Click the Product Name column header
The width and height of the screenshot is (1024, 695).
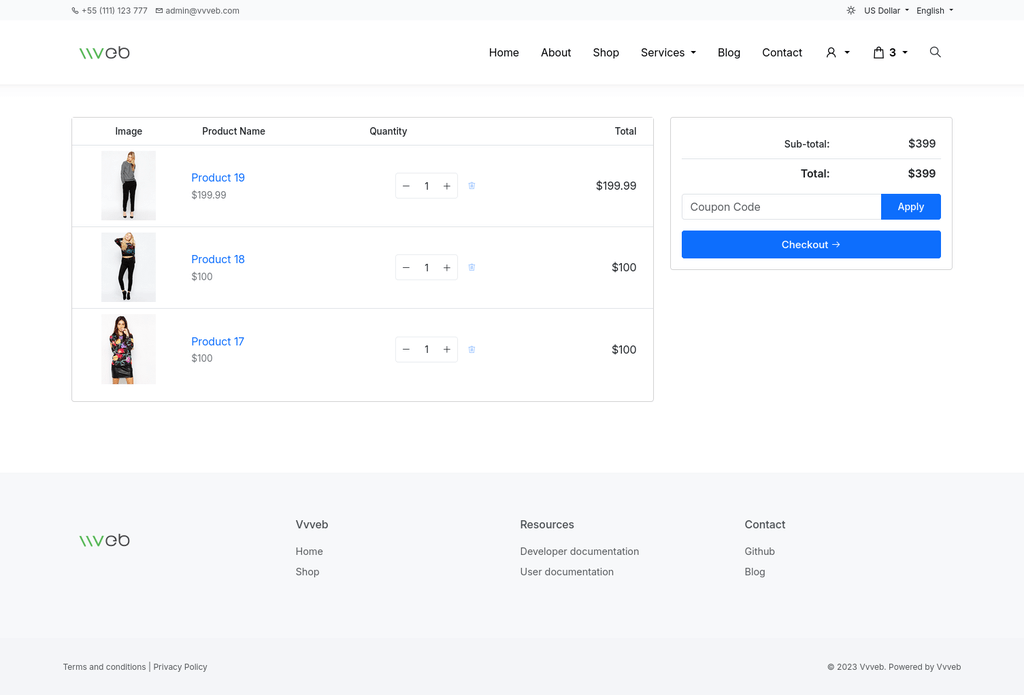[x=234, y=131]
